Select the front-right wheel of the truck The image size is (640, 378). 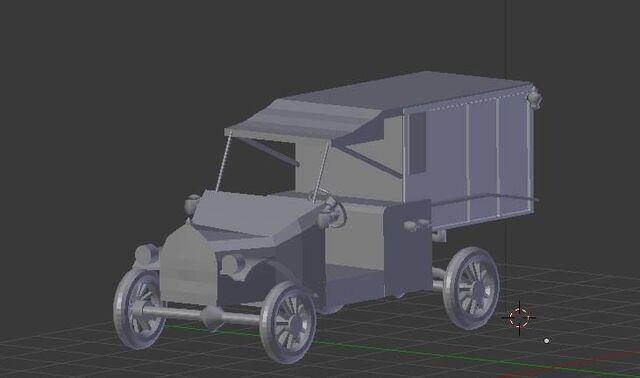coord(288,322)
